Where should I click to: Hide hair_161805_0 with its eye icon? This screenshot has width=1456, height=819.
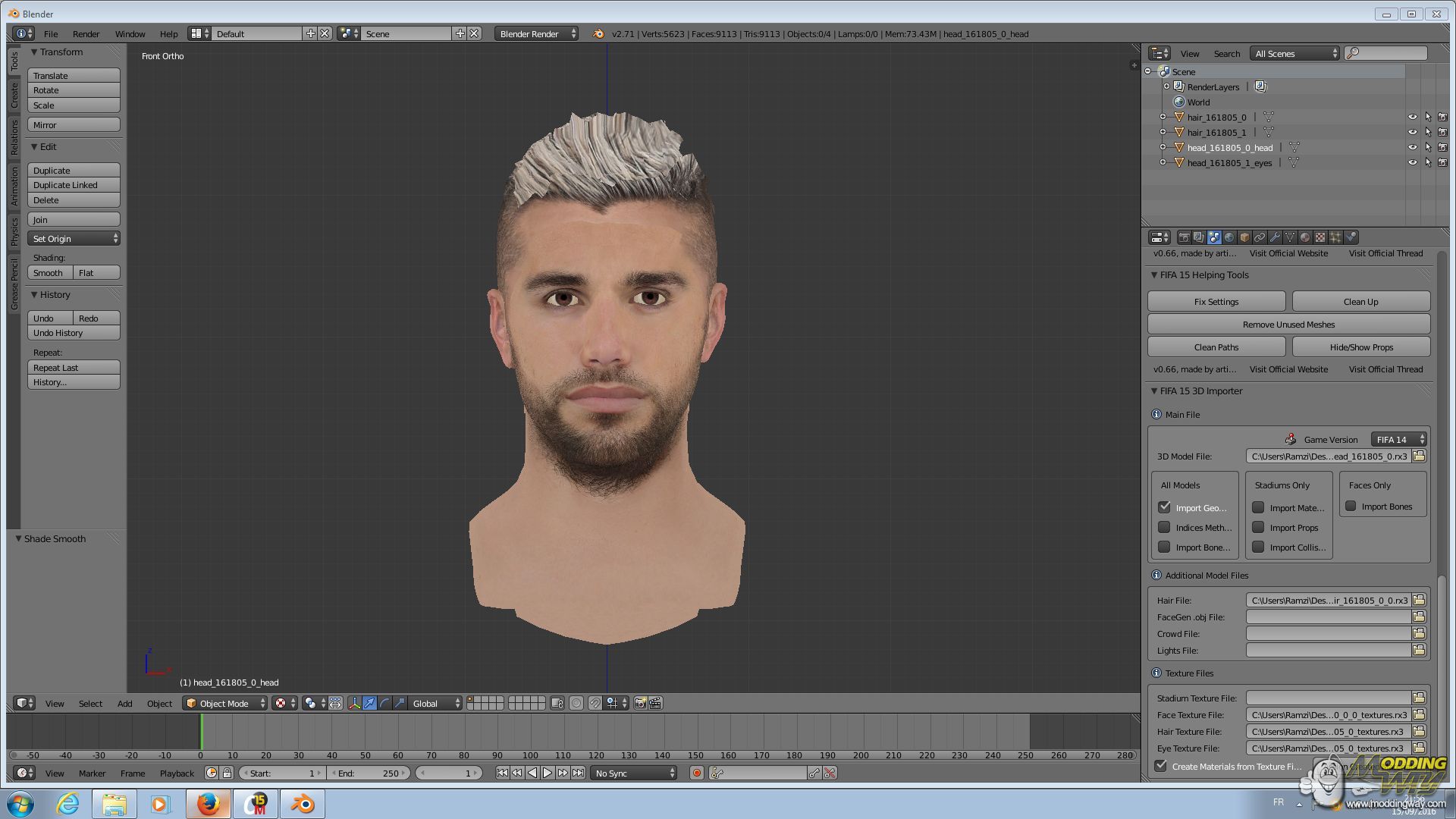pyautogui.click(x=1412, y=117)
